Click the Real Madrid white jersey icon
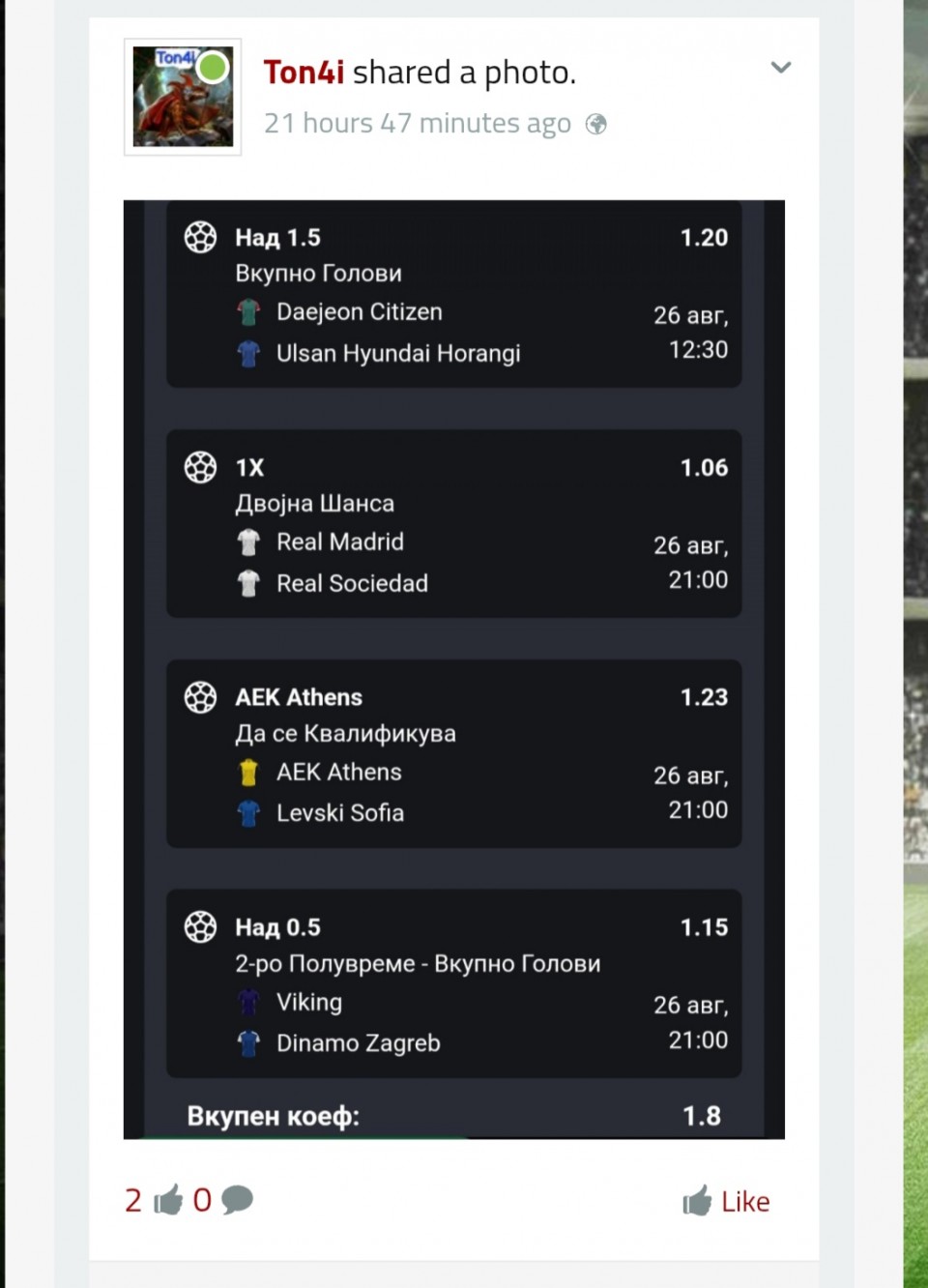This screenshot has width=928, height=1288. point(249,542)
